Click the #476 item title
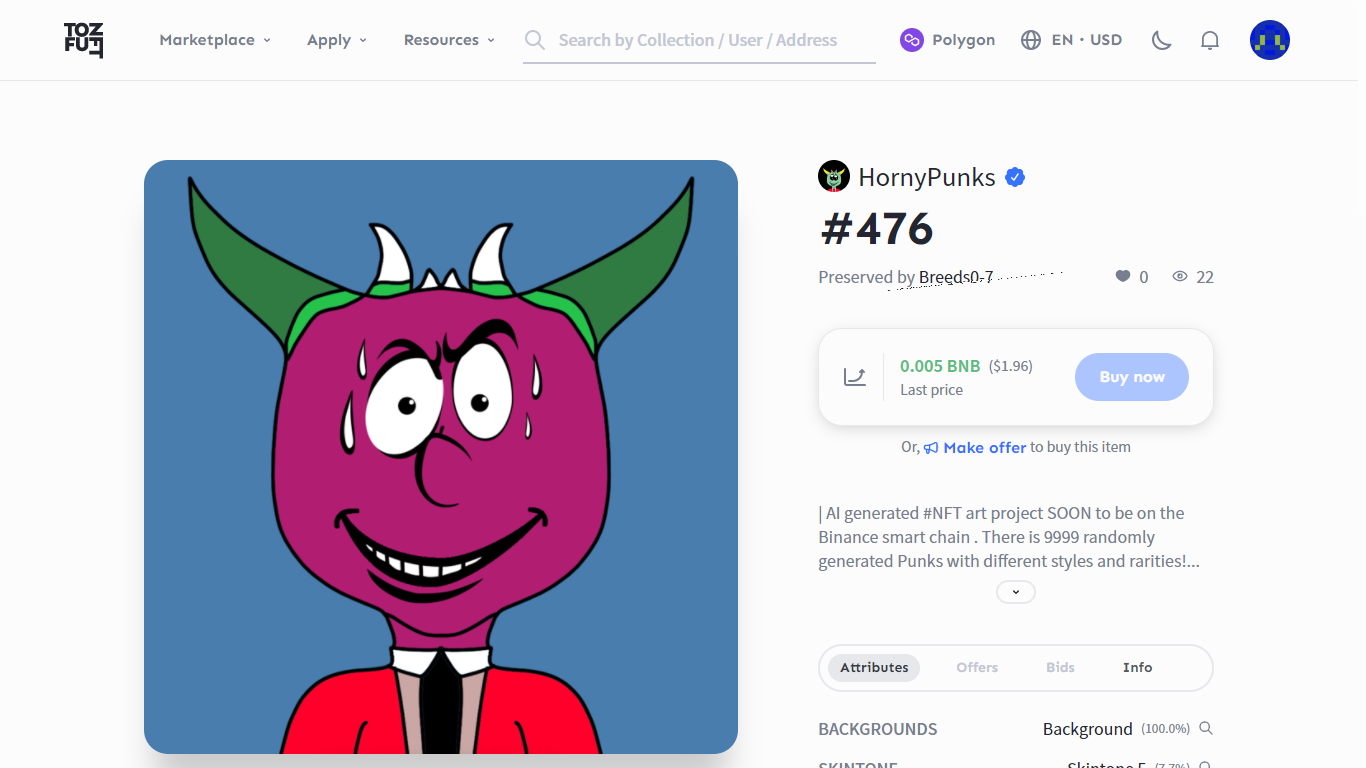The image size is (1366, 768). tap(877, 229)
